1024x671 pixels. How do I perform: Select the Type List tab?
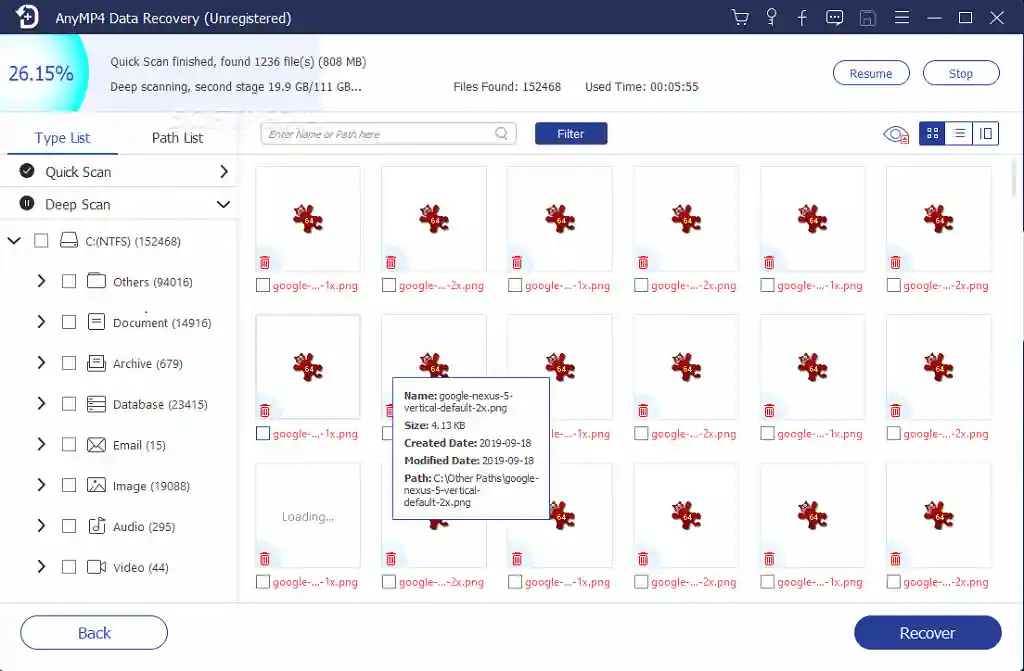click(62, 137)
